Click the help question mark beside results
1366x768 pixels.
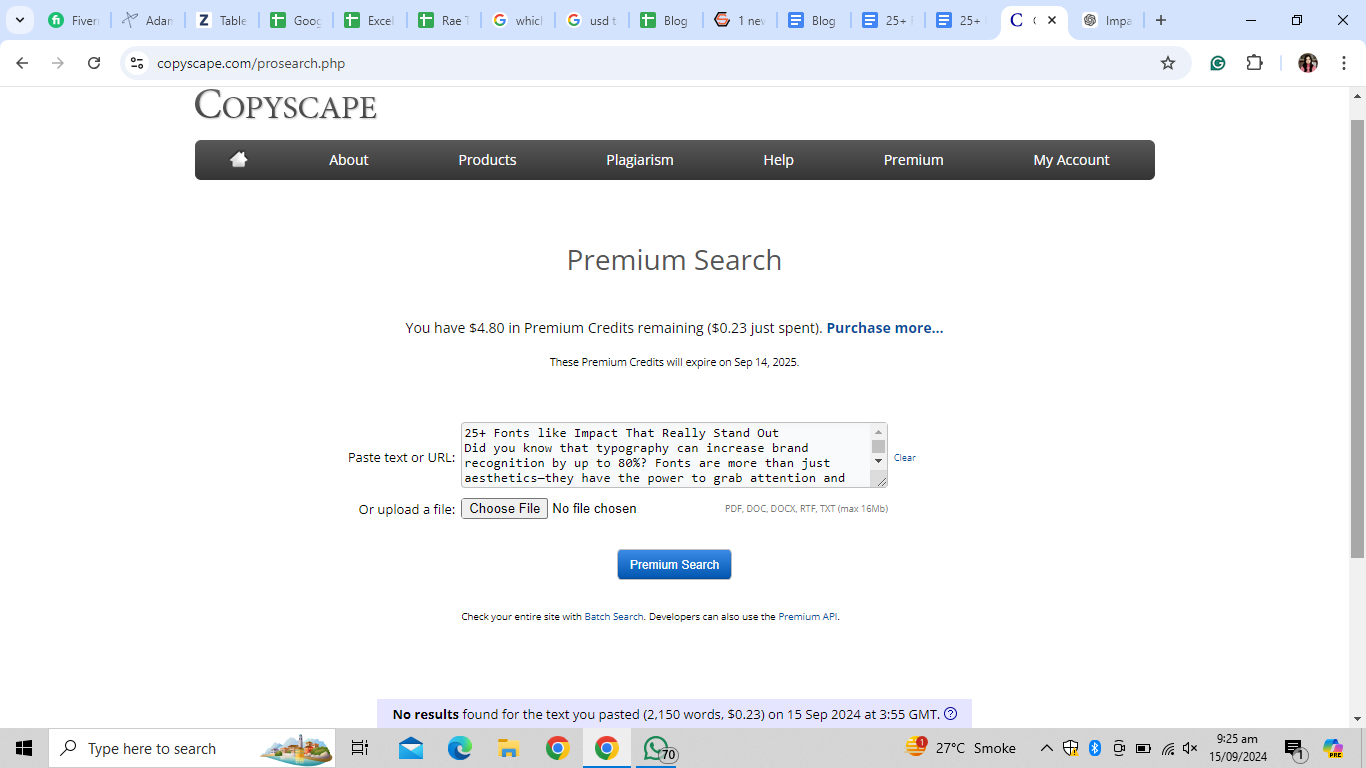951,714
